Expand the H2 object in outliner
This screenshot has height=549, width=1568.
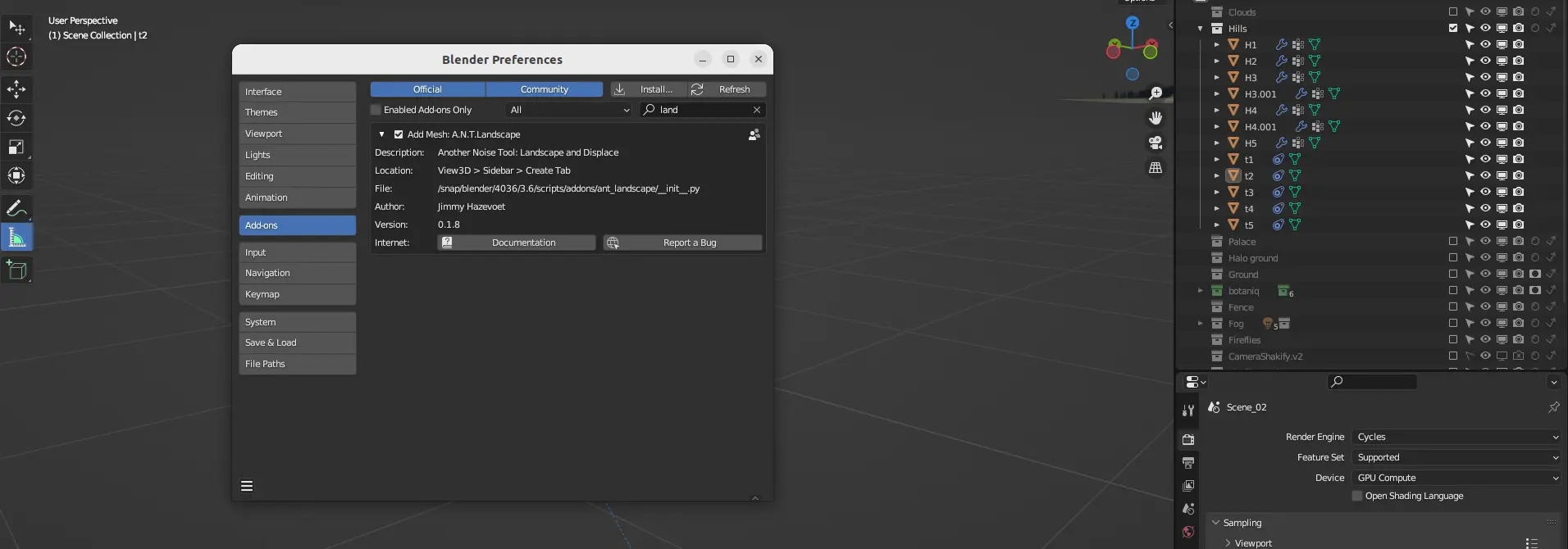coord(1217,61)
